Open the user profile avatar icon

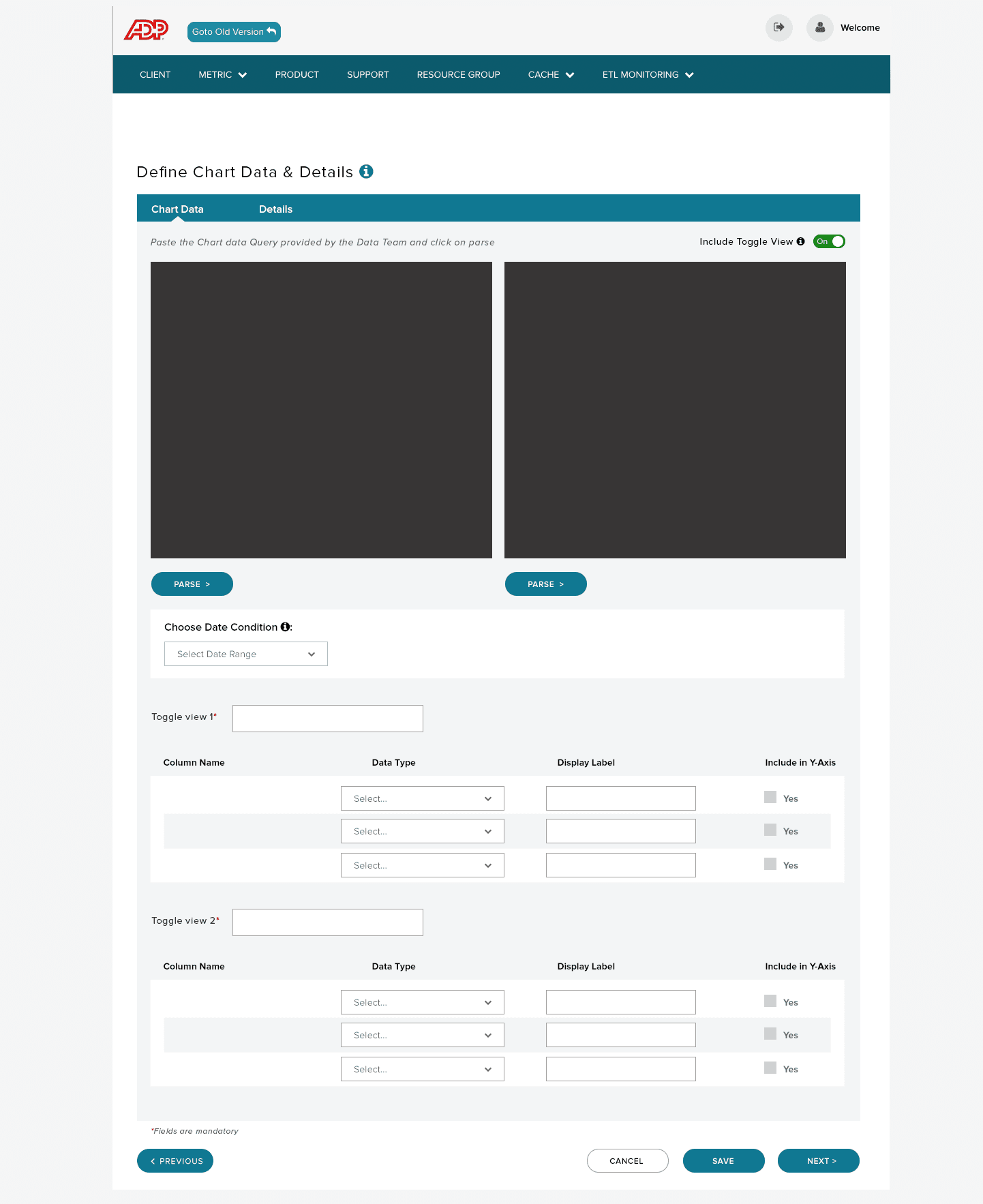point(820,28)
